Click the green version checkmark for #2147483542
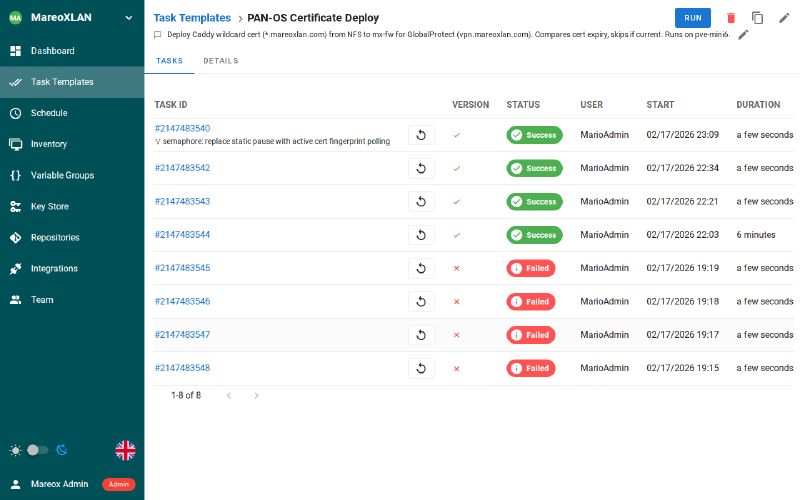 click(x=457, y=168)
